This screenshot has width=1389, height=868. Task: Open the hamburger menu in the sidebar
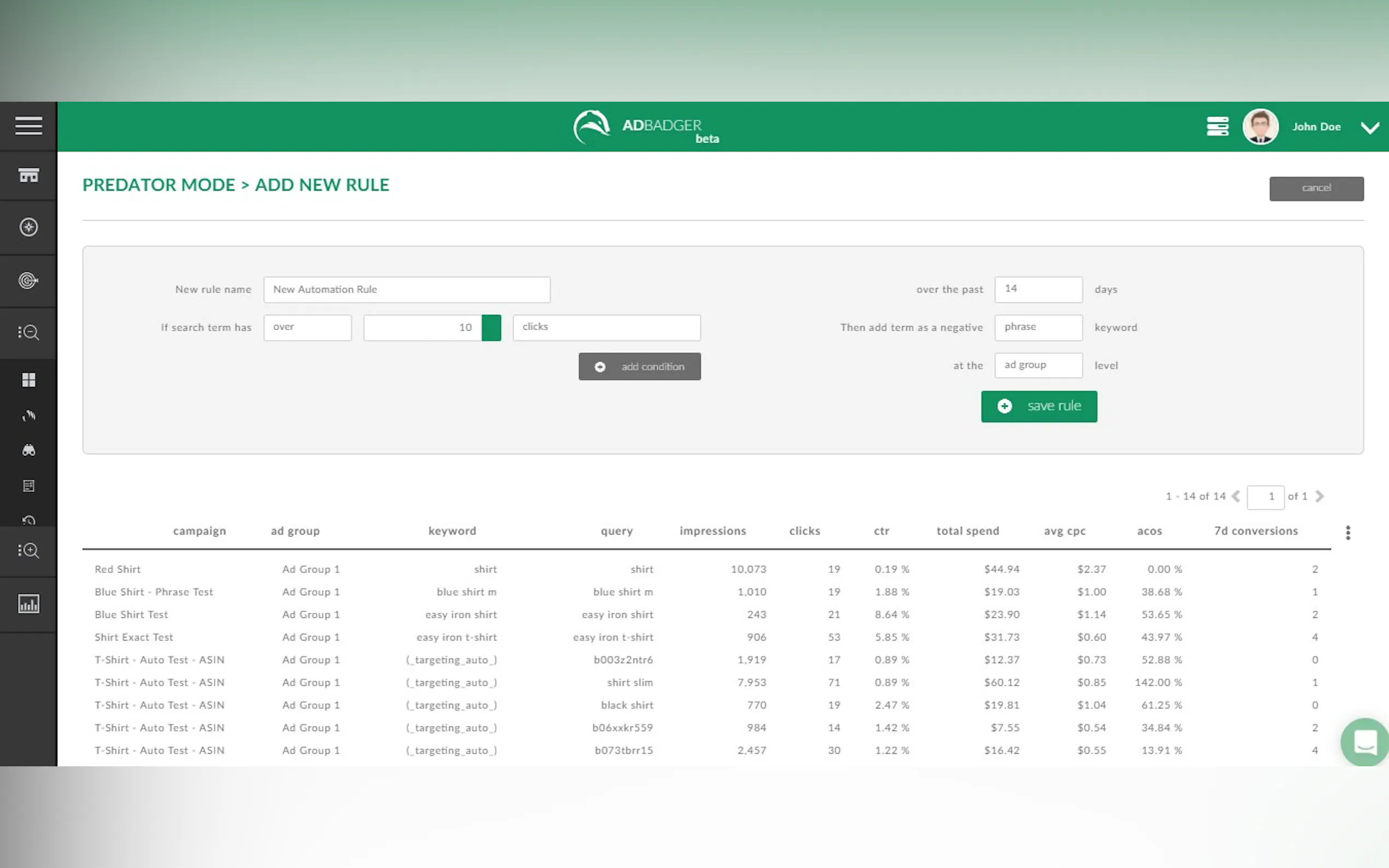point(28,126)
